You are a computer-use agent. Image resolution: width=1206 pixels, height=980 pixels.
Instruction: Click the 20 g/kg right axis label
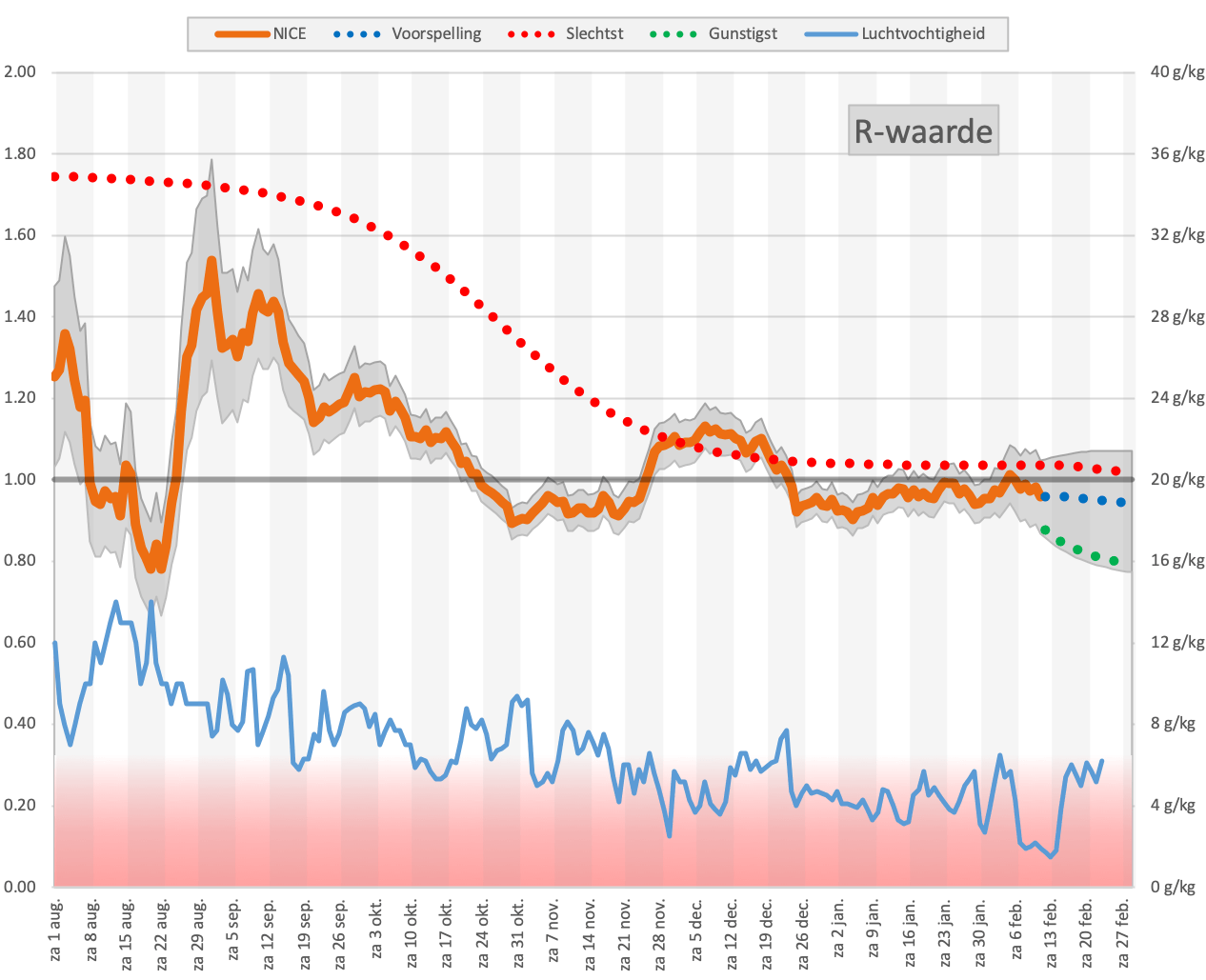coord(1177,479)
